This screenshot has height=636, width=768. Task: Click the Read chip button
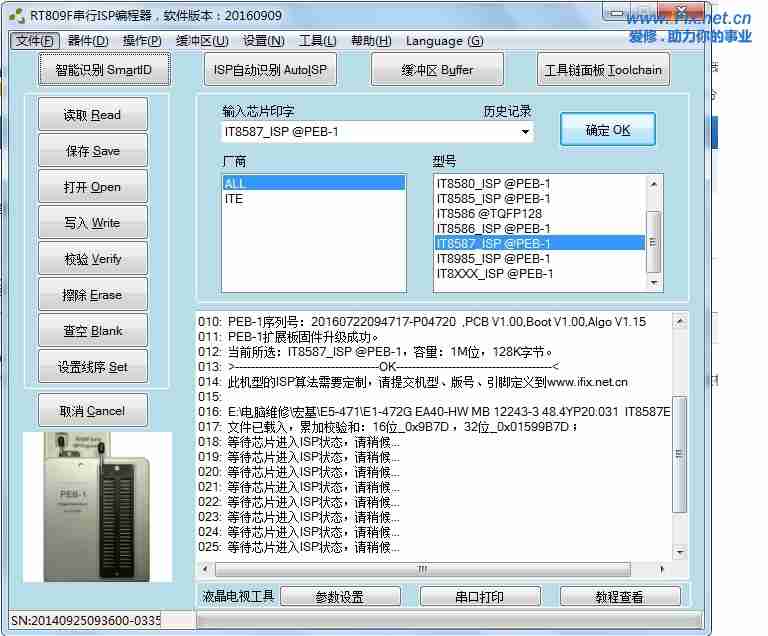point(93,115)
